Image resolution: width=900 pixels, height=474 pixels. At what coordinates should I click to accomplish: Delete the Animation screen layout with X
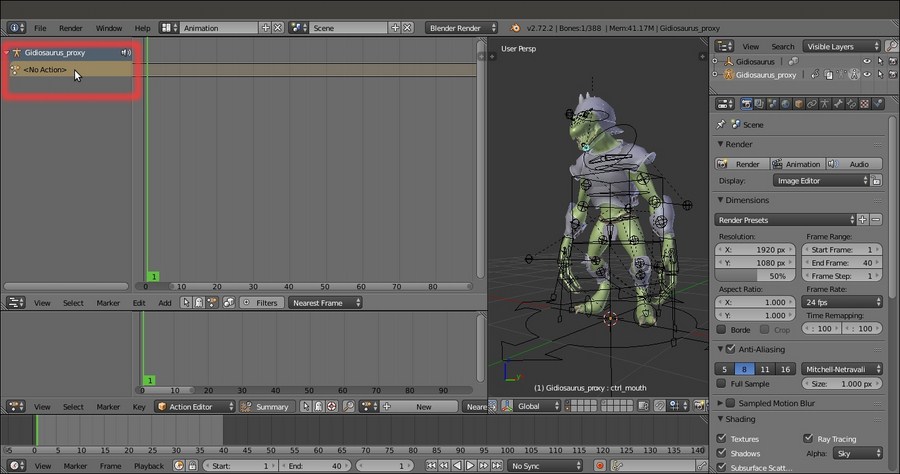point(278,28)
